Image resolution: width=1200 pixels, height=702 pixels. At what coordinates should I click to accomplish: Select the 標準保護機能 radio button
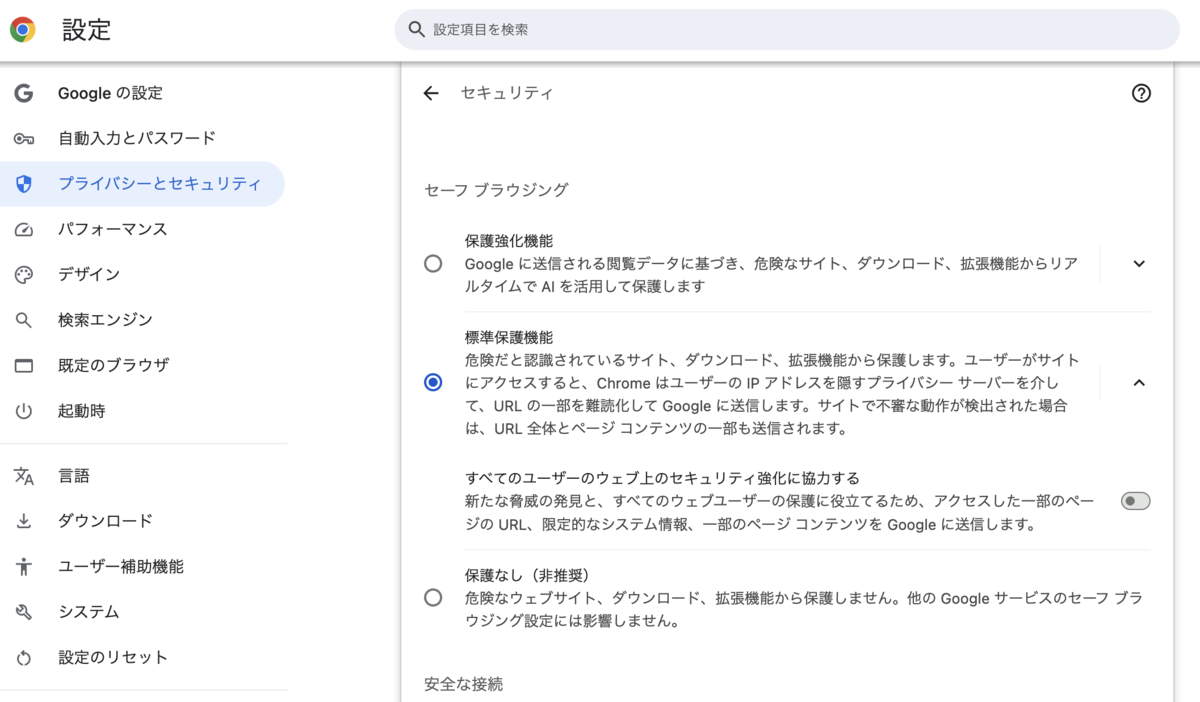(433, 382)
